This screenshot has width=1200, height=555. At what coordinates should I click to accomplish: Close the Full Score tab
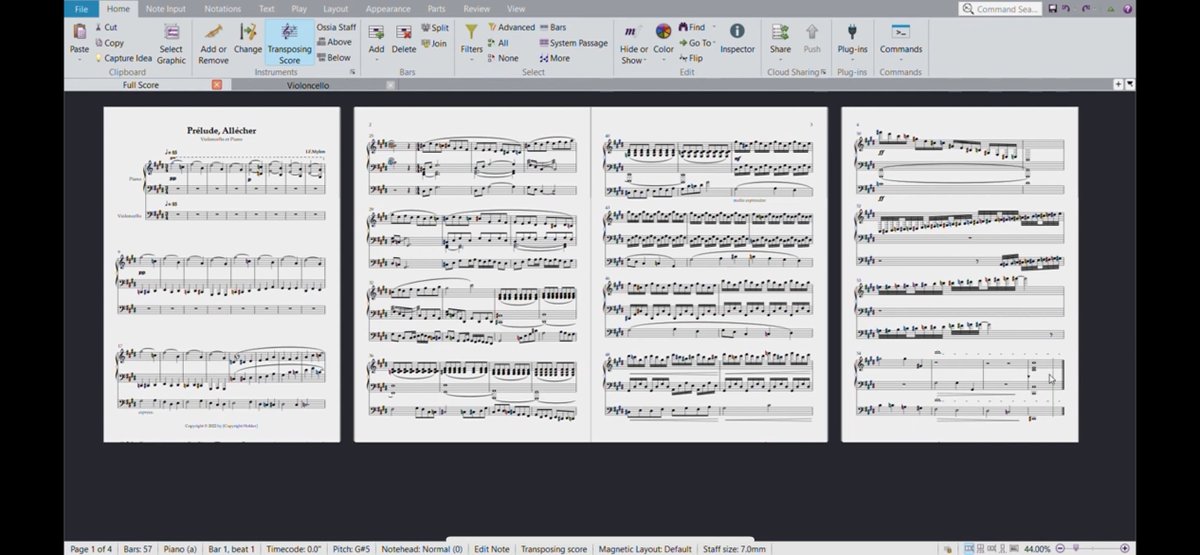coord(217,85)
